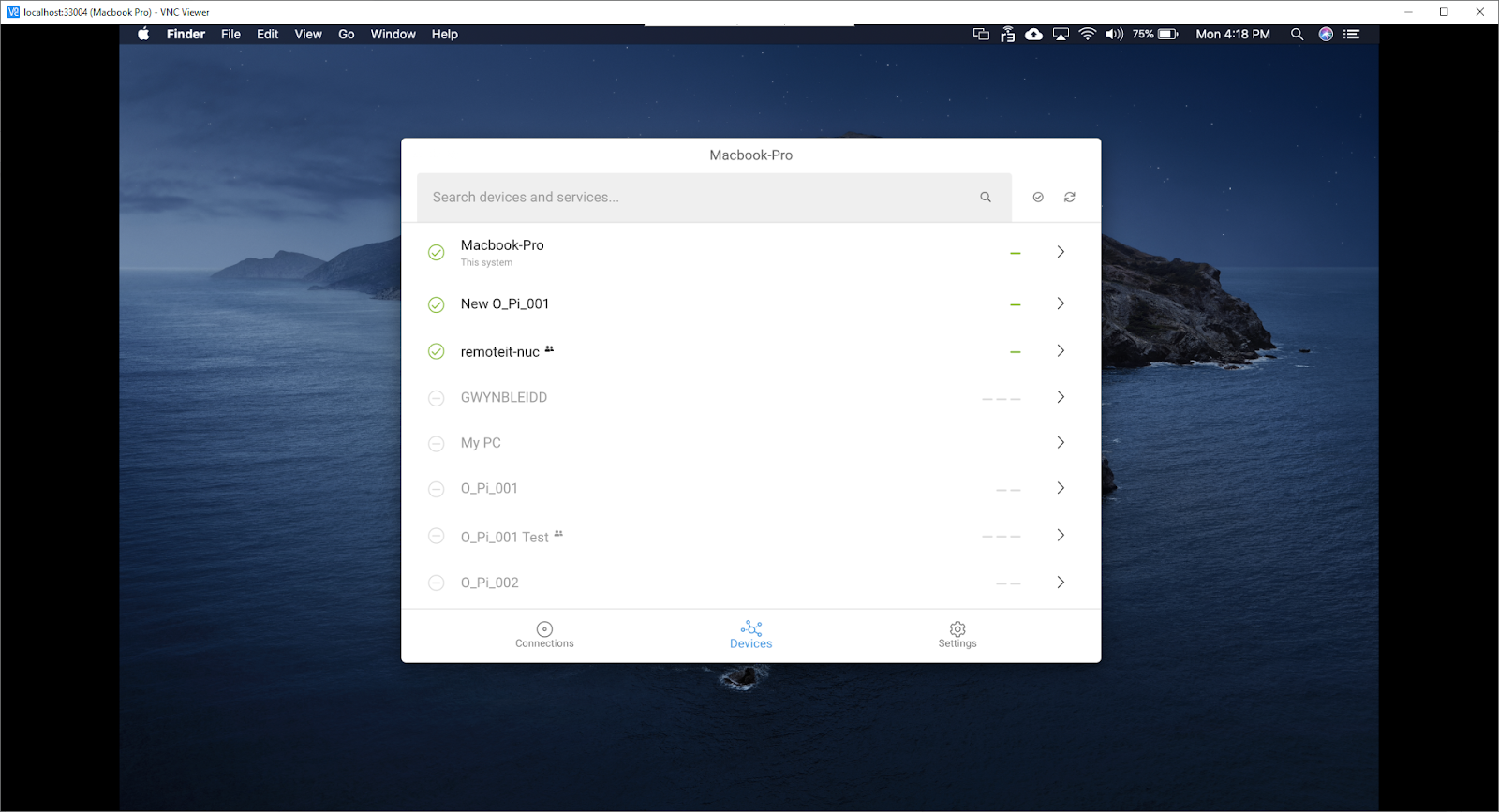Image resolution: width=1499 pixels, height=812 pixels.
Task: Open the Apple menu
Action: coord(143,35)
